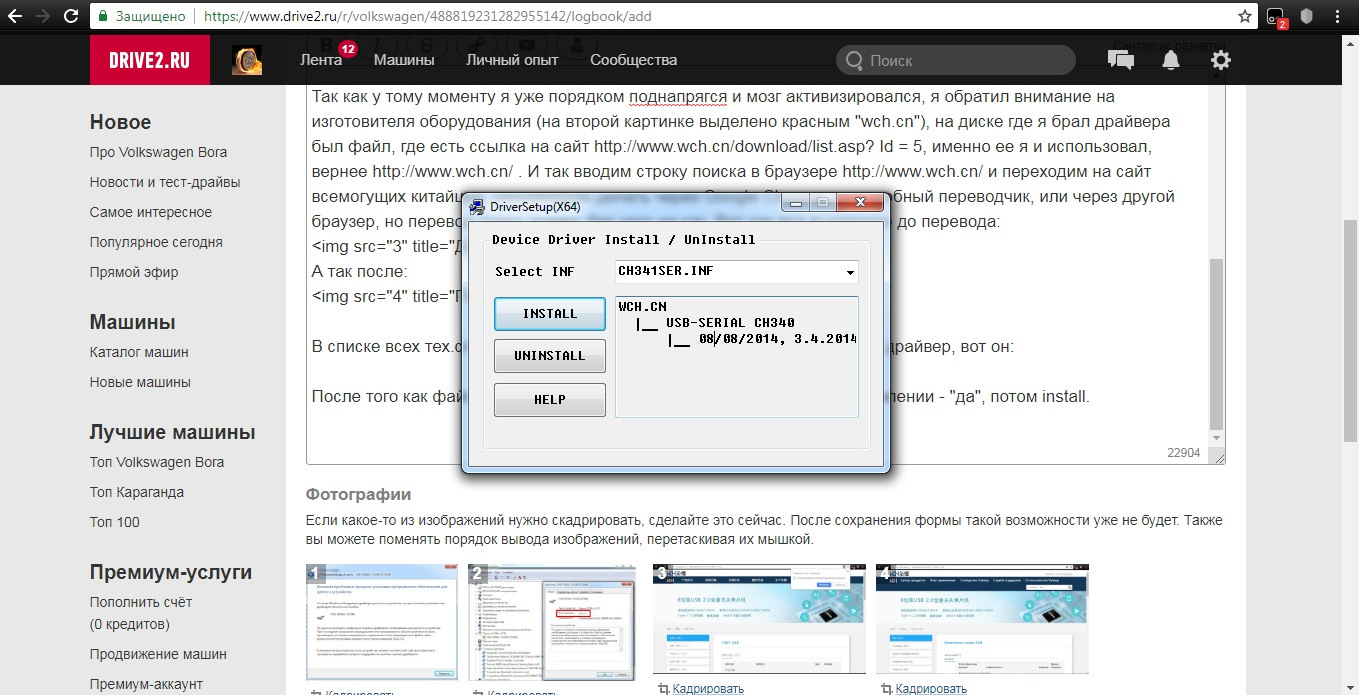
Task: Open the Лента menu item
Action: point(321,60)
